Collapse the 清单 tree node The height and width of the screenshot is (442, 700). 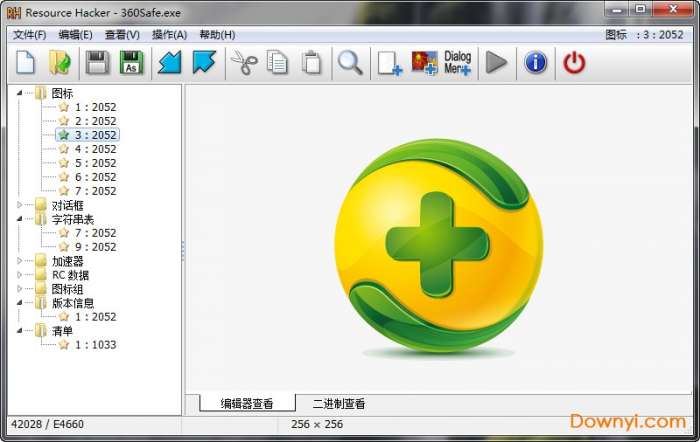(20, 330)
